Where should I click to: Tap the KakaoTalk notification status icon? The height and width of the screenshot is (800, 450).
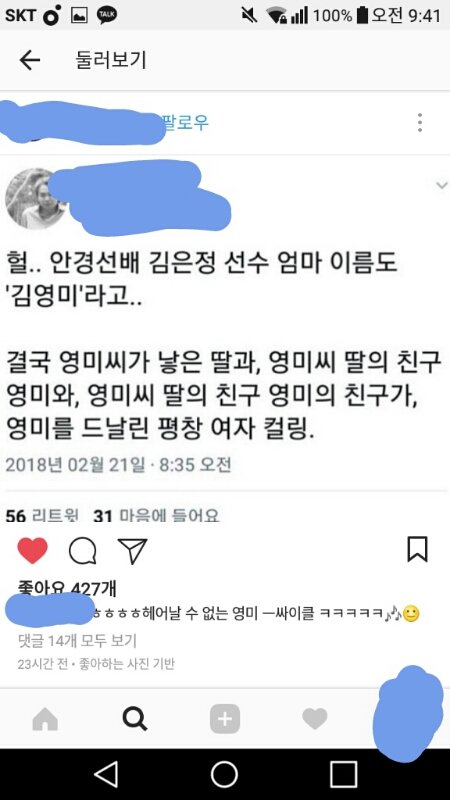[107, 15]
